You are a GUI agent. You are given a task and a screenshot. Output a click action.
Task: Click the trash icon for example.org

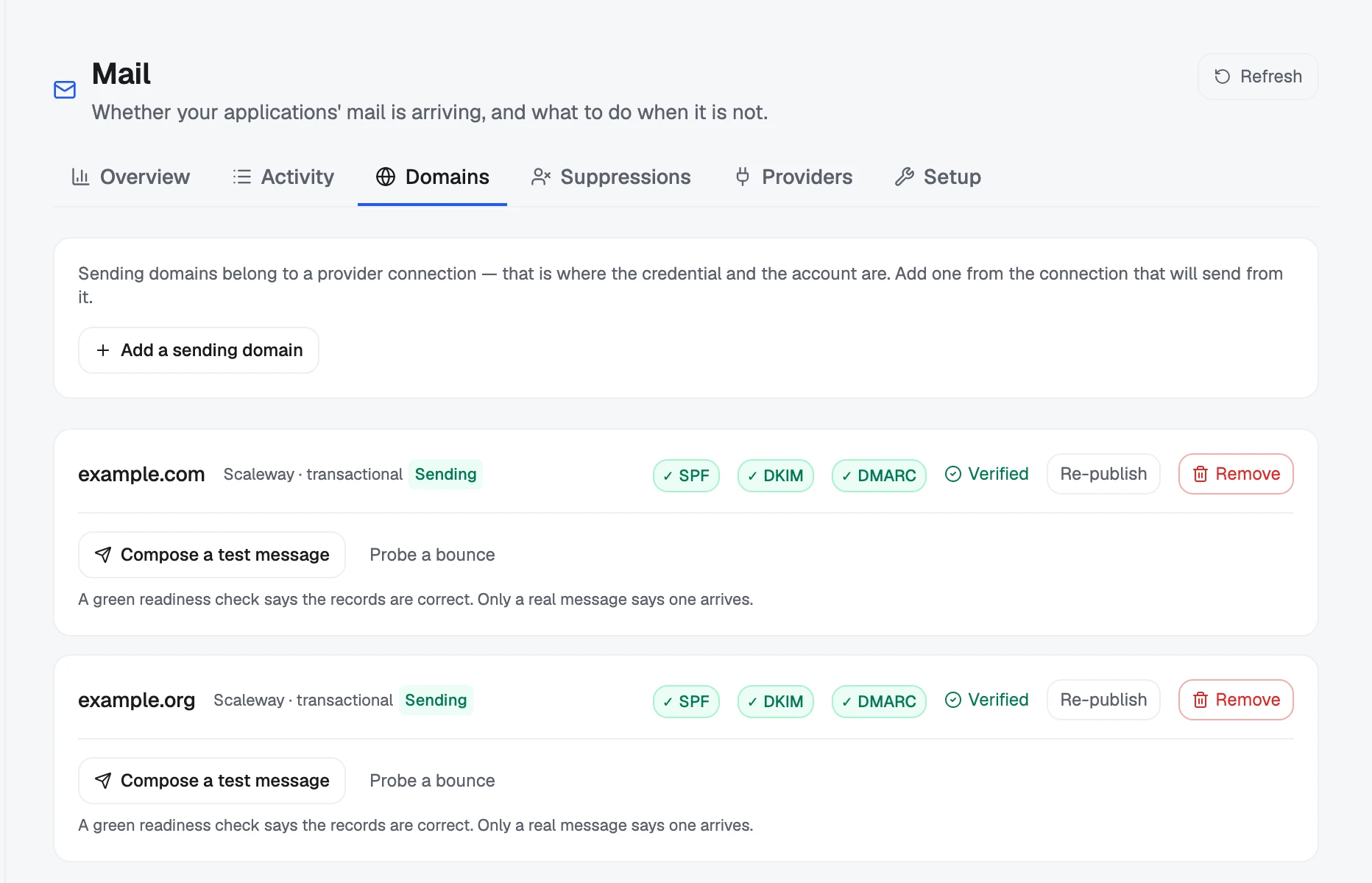[x=1200, y=700]
